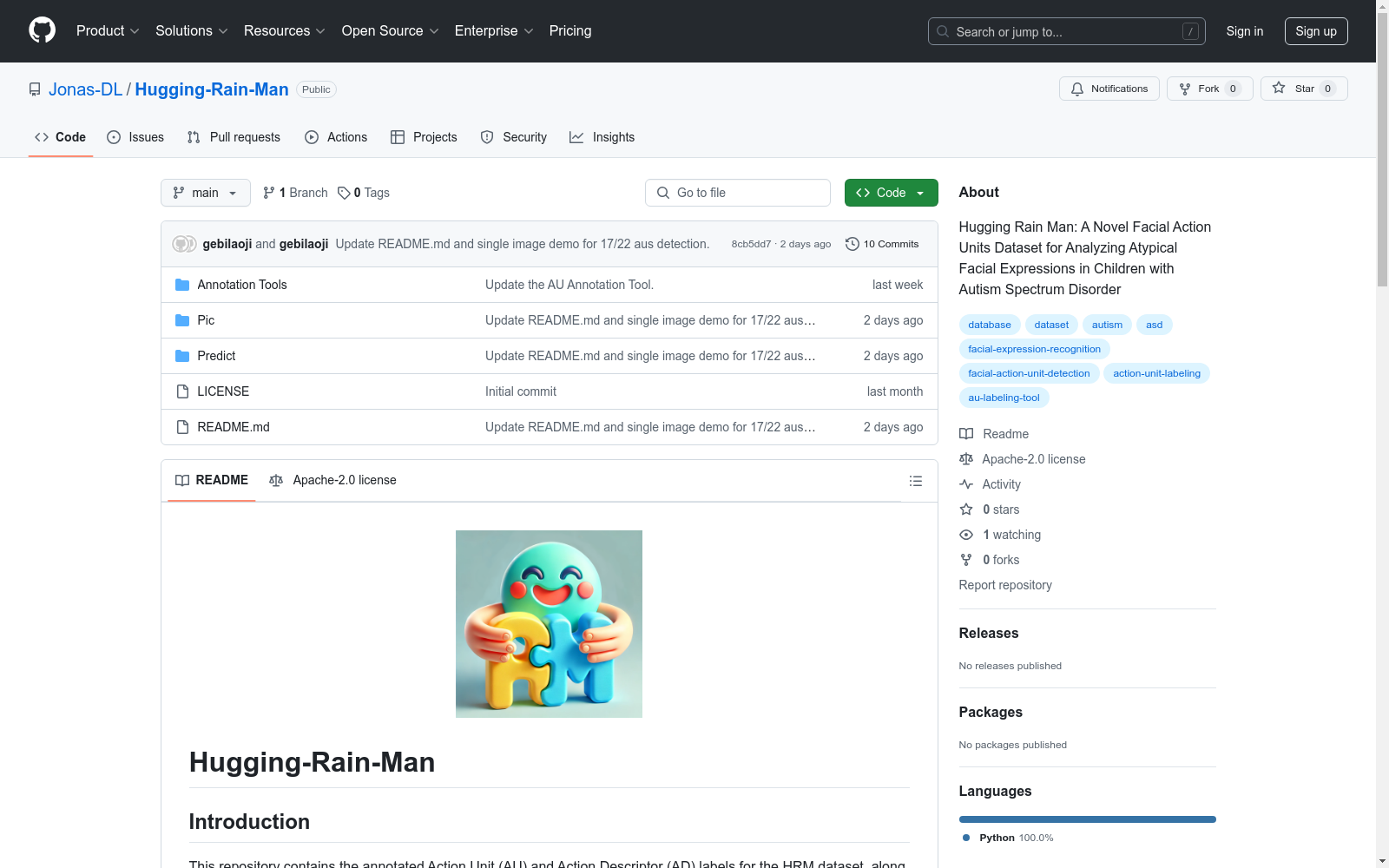Switch to the Security tab

[514, 137]
